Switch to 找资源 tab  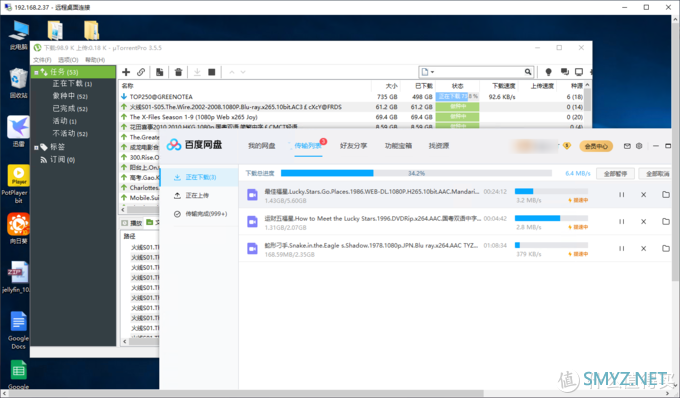439,146
